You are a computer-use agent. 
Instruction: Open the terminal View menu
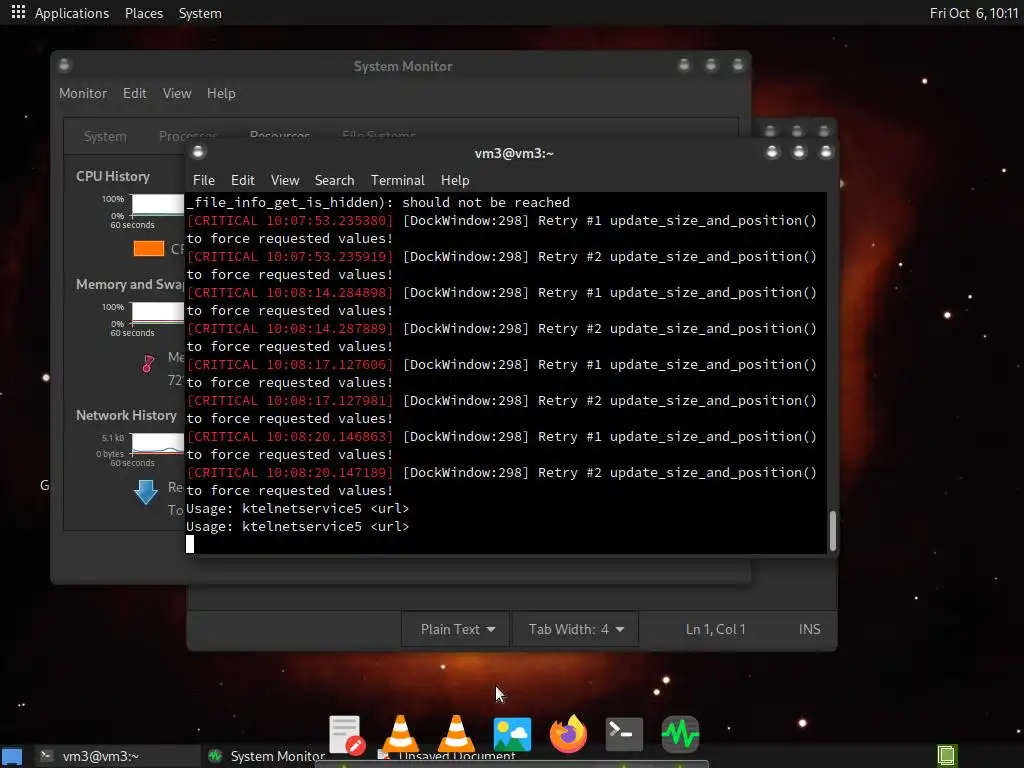pos(285,180)
